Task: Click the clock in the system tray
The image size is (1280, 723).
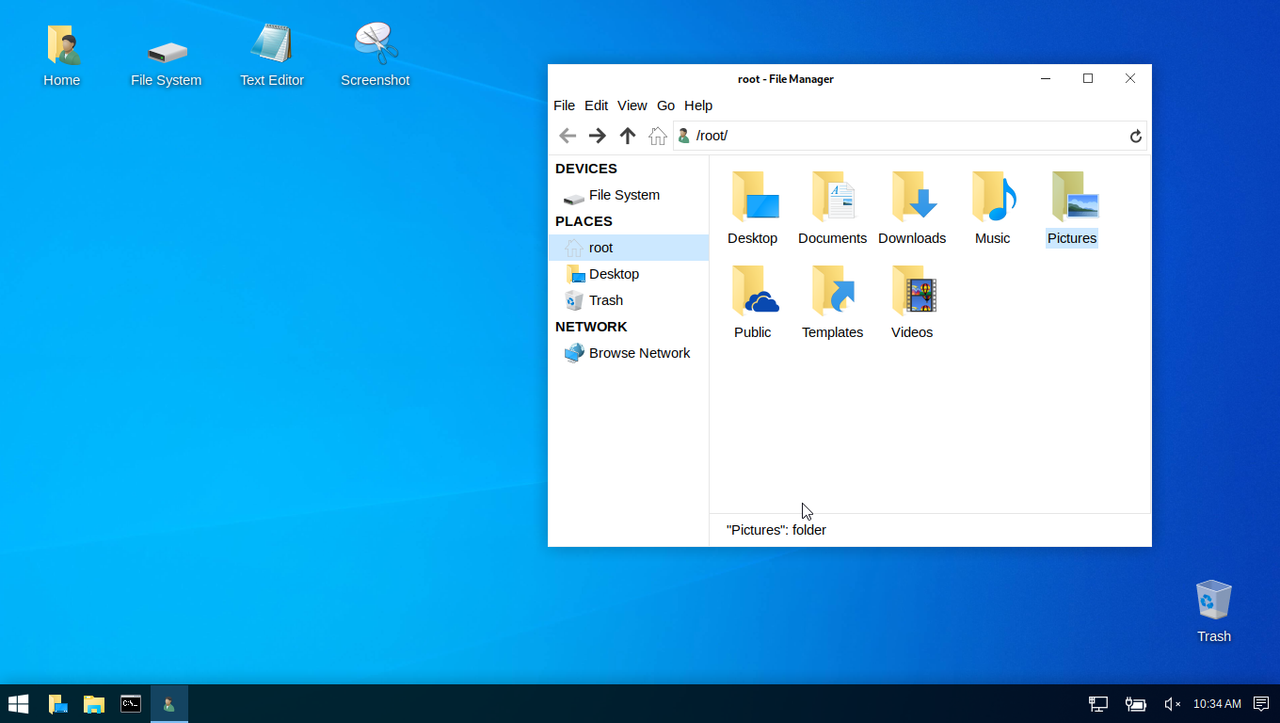Action: (x=1216, y=703)
